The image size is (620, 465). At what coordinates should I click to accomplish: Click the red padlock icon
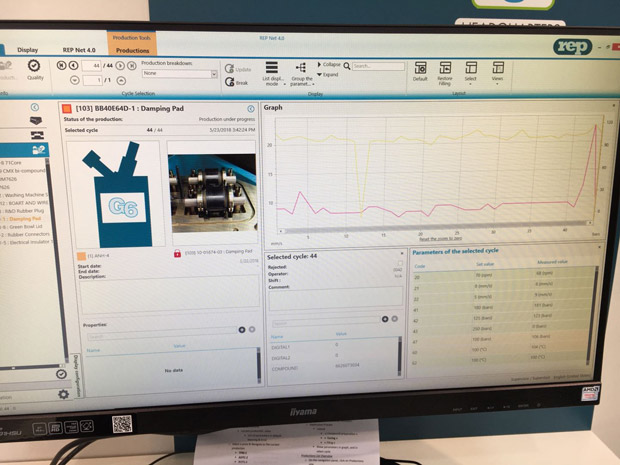[x=177, y=253]
